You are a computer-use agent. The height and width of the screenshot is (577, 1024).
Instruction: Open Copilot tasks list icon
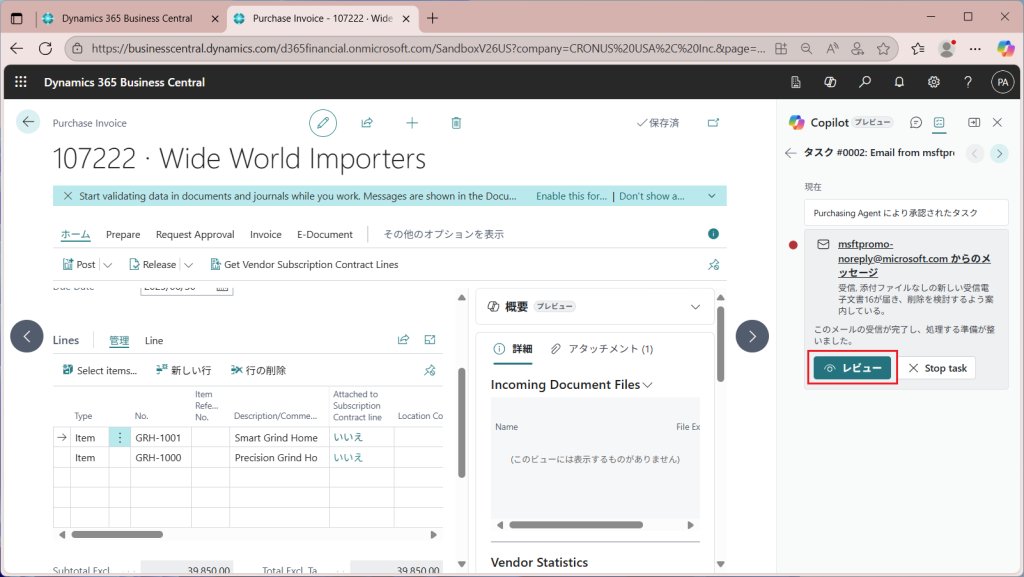click(x=939, y=122)
